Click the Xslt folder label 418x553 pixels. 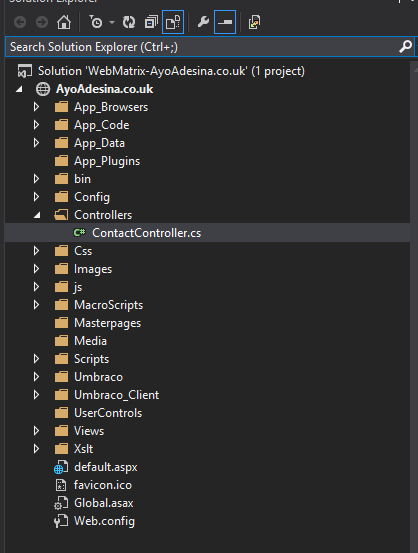click(x=84, y=449)
